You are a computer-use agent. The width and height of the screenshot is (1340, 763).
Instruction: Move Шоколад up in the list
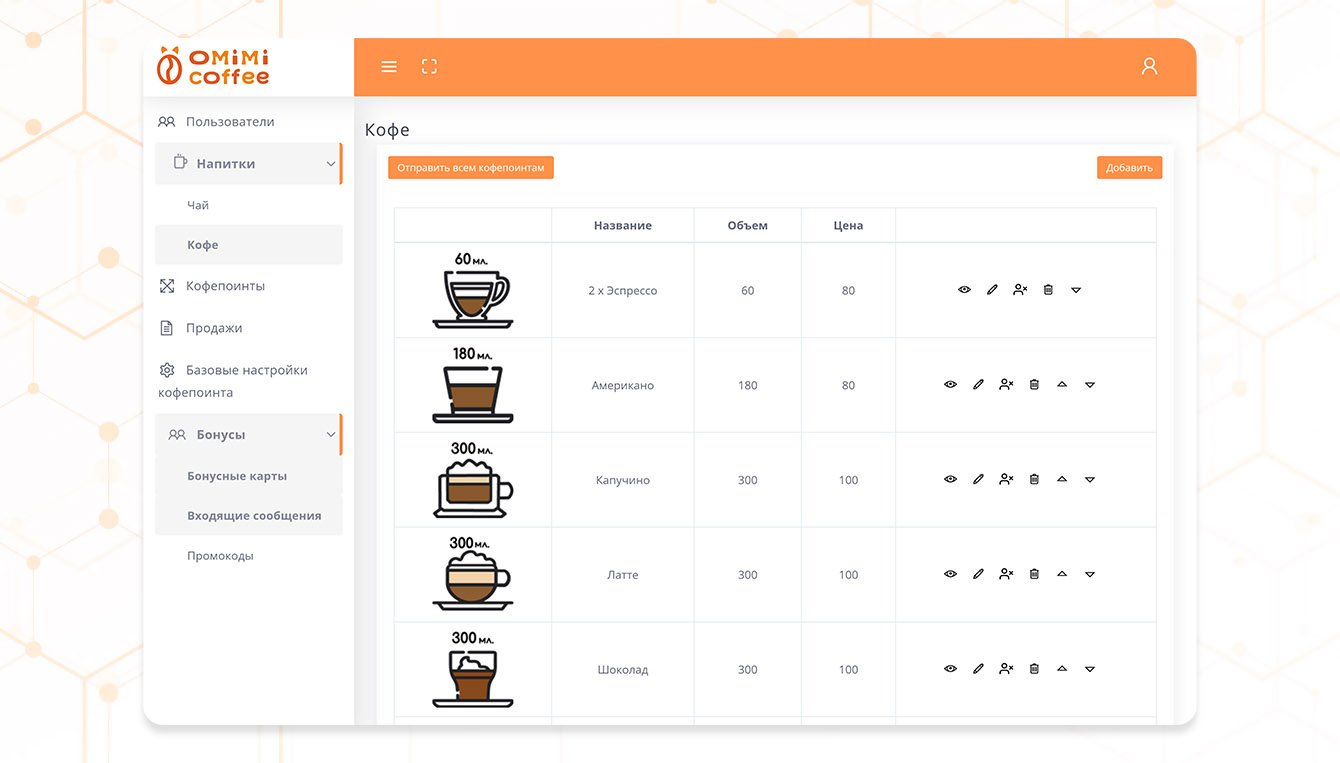click(1062, 670)
